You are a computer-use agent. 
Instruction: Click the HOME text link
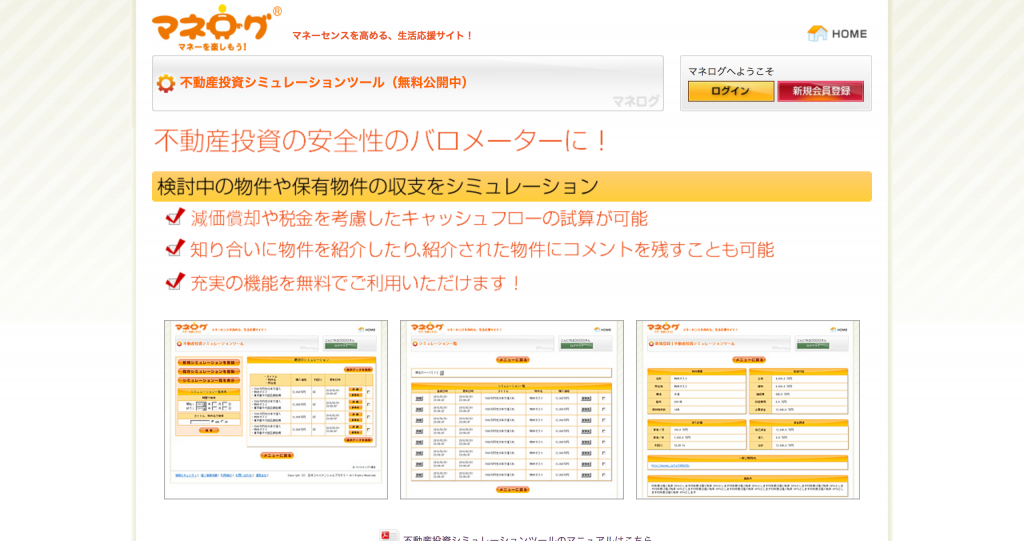click(x=849, y=34)
